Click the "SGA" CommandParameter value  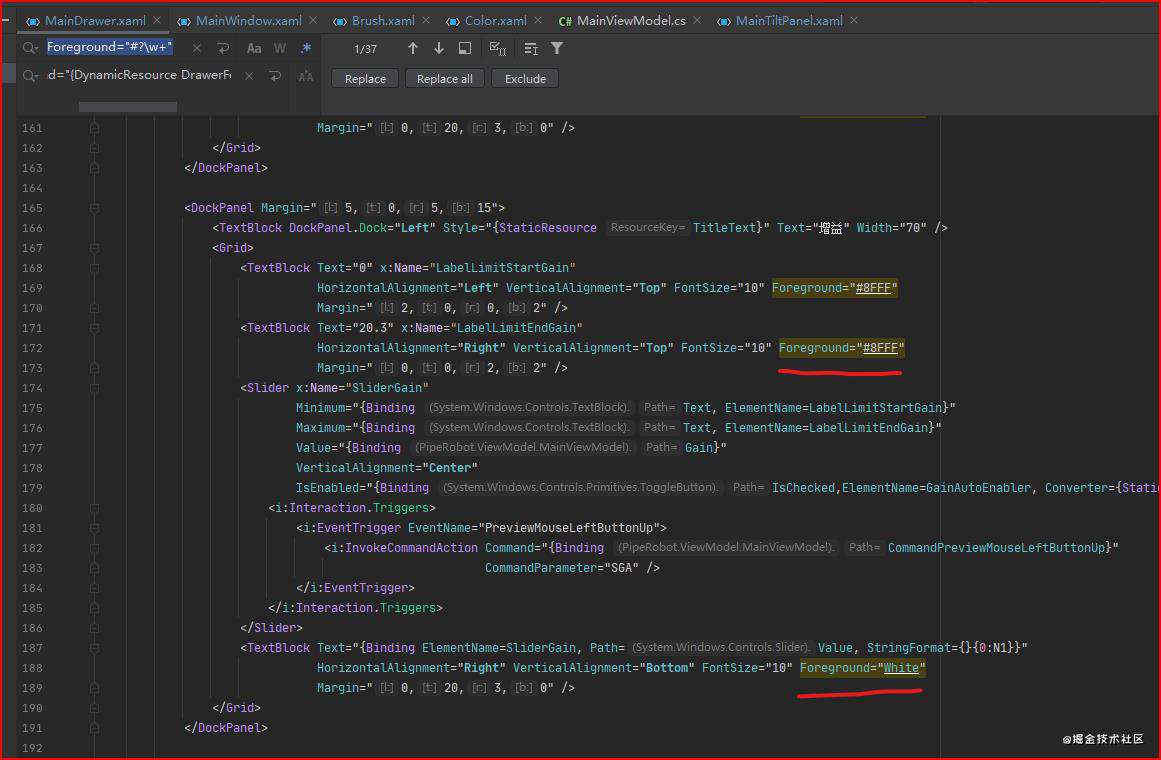coord(621,568)
